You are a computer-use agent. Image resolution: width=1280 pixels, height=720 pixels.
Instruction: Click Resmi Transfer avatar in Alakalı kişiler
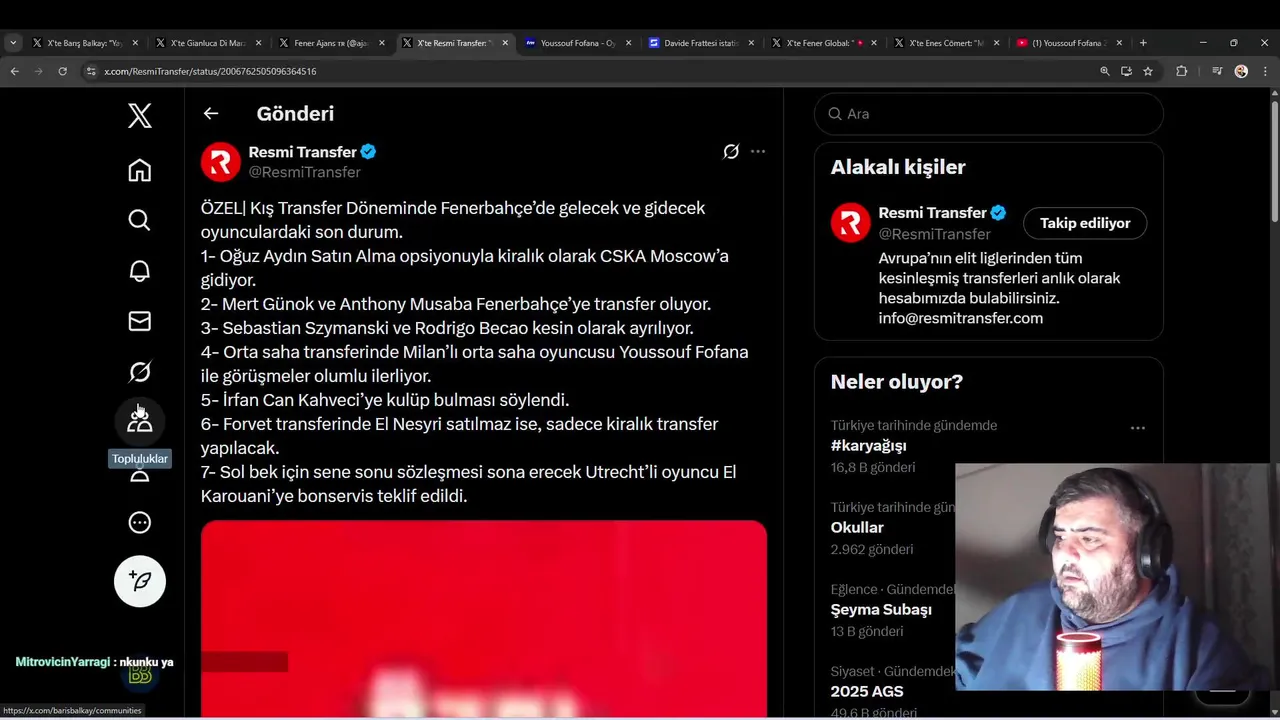851,223
